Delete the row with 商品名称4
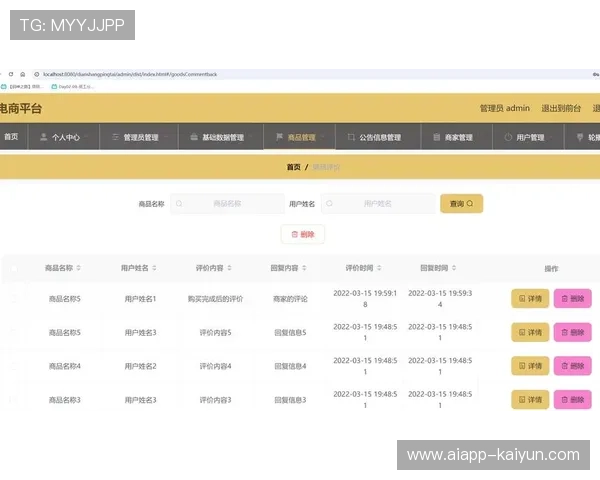The height and width of the screenshot is (480, 600). [x=573, y=366]
